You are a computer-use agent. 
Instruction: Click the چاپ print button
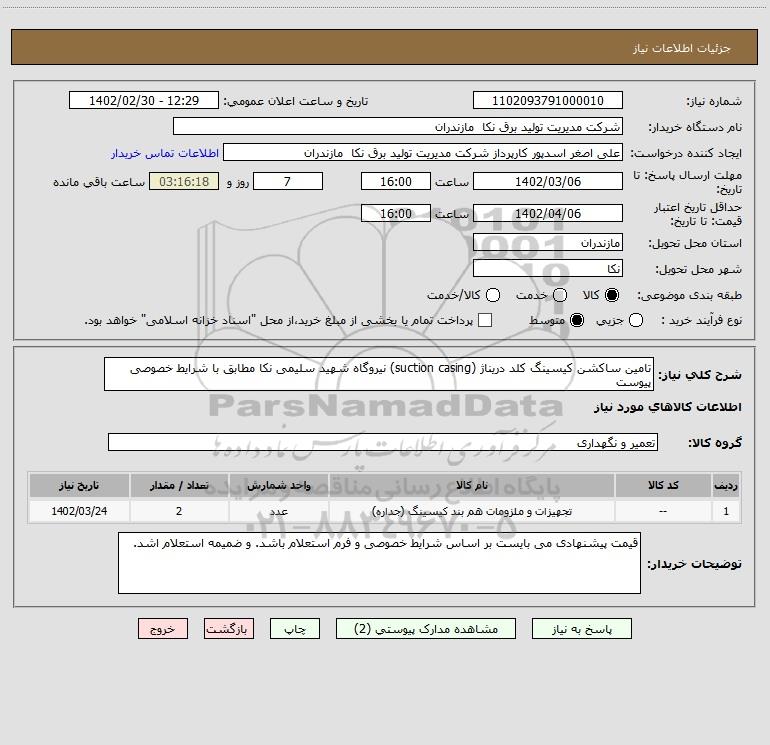(x=295, y=629)
